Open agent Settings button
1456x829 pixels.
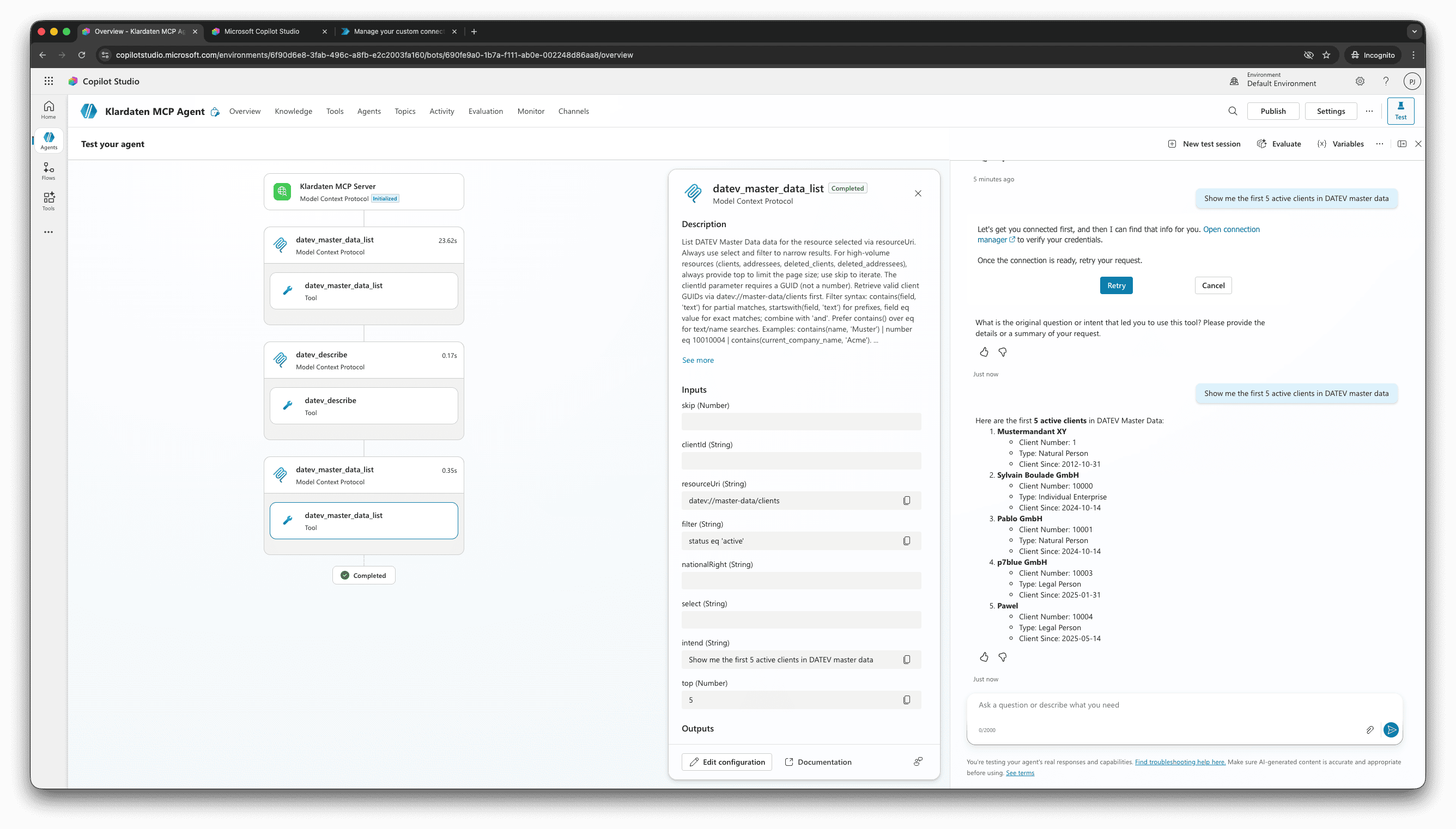pyautogui.click(x=1331, y=111)
